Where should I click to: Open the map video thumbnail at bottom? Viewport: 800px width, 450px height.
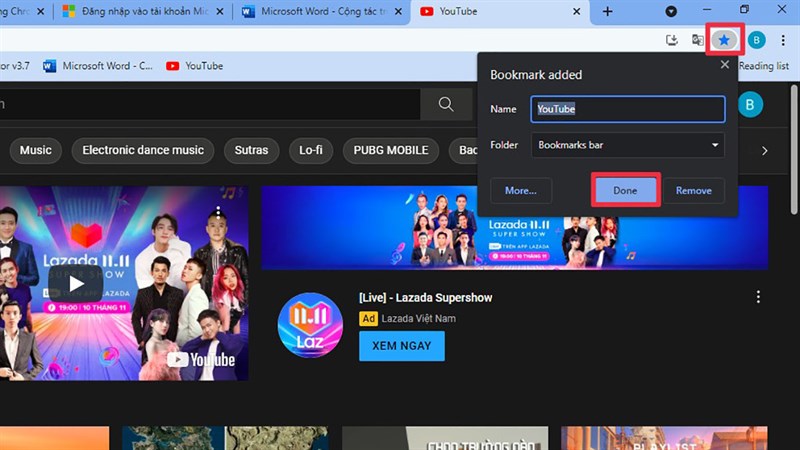coord(225,438)
